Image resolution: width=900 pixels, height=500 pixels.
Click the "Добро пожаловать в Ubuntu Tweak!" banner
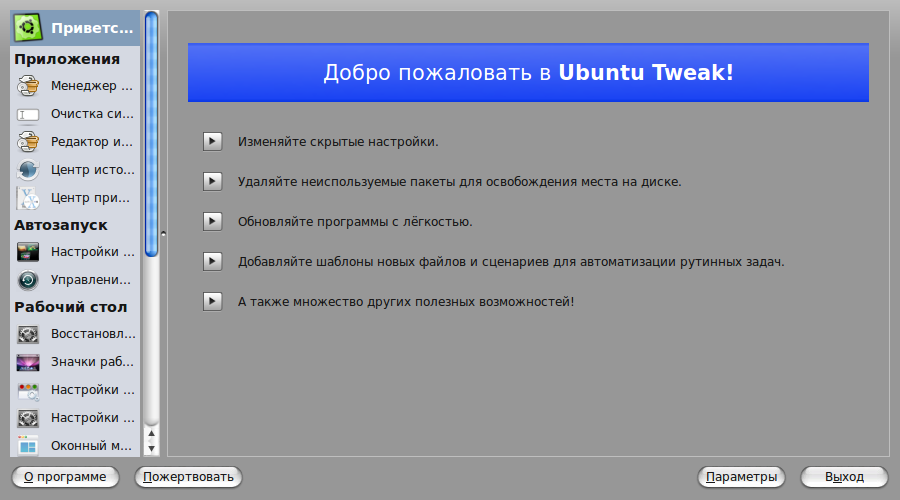point(528,72)
